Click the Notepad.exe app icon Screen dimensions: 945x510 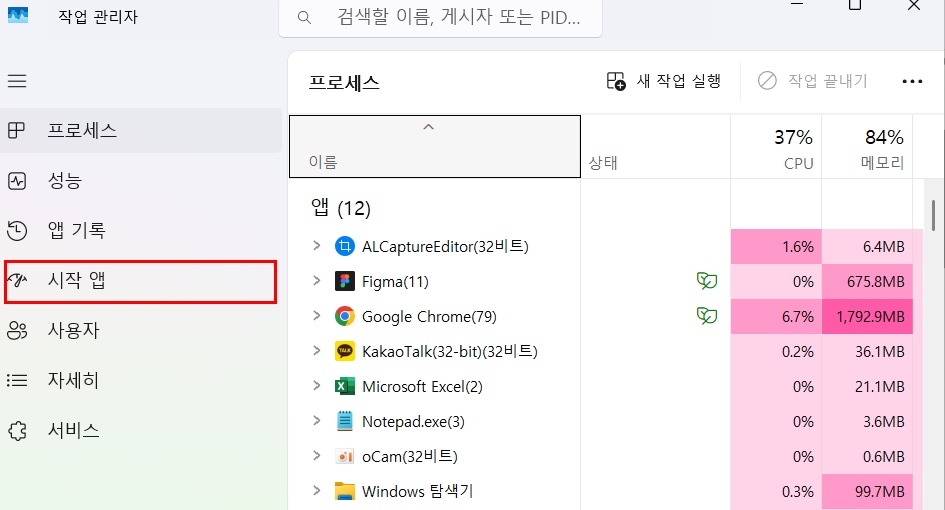(x=345, y=421)
